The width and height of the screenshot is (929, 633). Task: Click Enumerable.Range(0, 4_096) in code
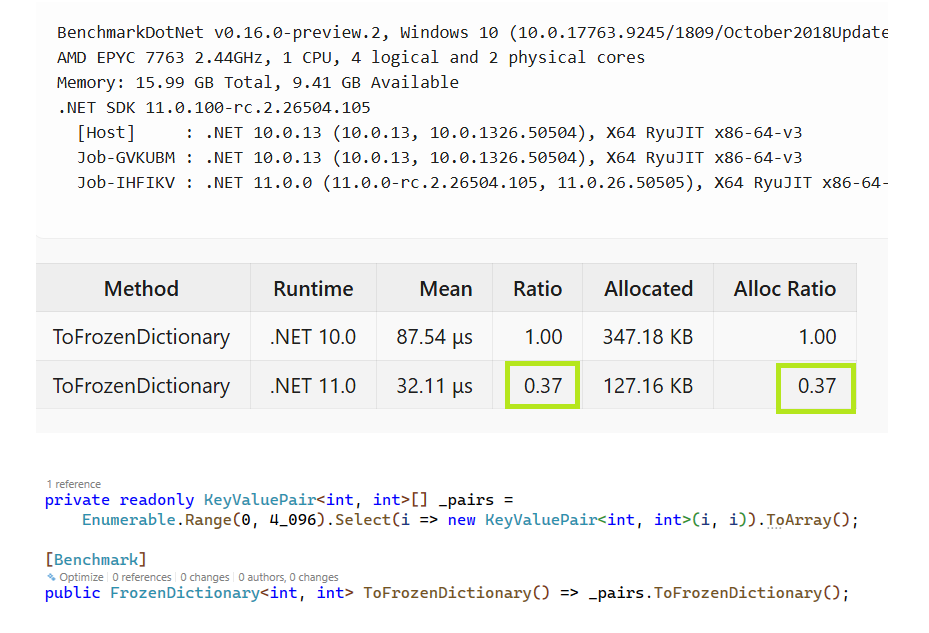(204, 520)
